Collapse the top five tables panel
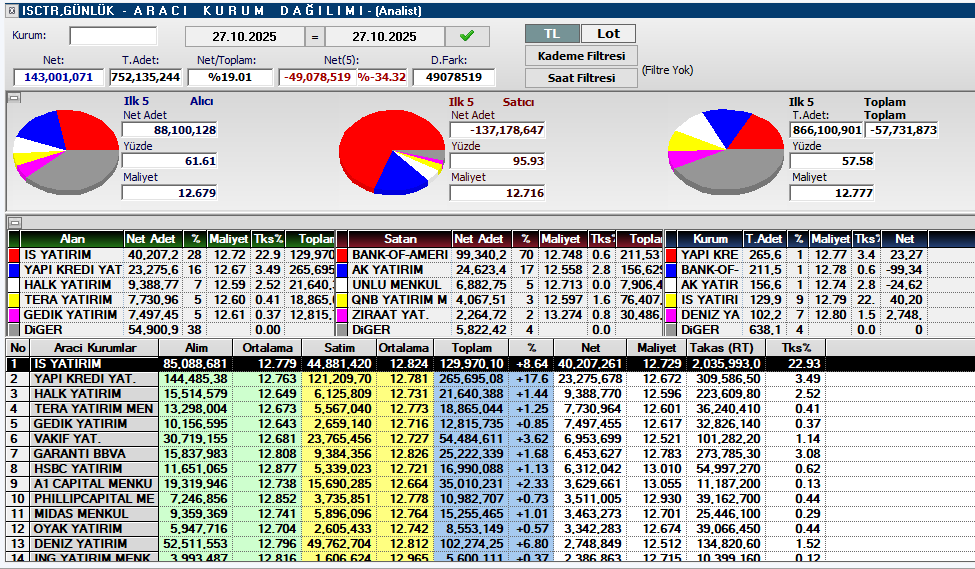 point(14,222)
